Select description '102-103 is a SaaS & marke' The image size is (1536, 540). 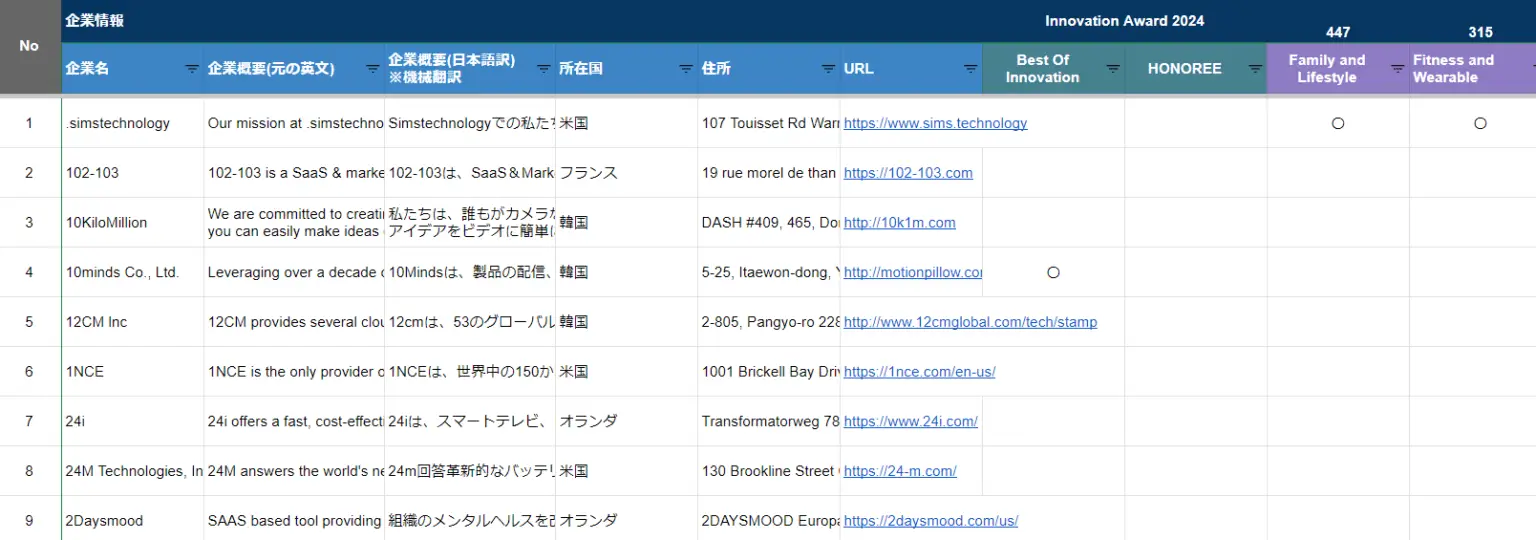tap(294, 173)
